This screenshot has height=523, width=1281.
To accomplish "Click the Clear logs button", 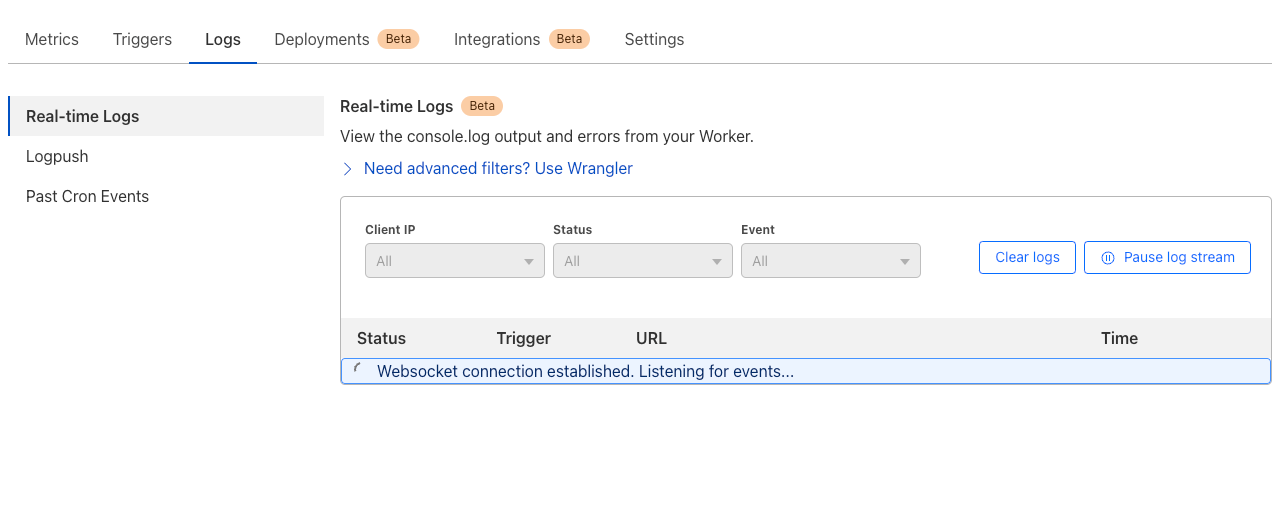I will pos(1027,257).
